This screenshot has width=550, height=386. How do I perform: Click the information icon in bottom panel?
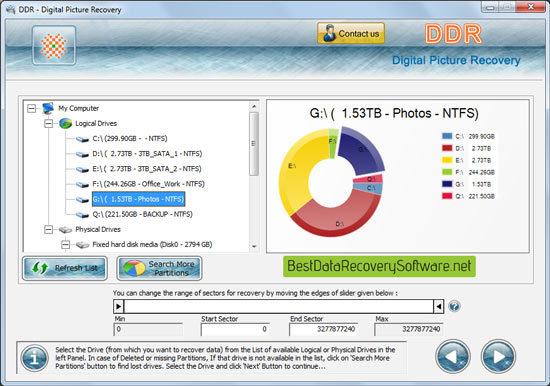pyautogui.click(x=34, y=358)
